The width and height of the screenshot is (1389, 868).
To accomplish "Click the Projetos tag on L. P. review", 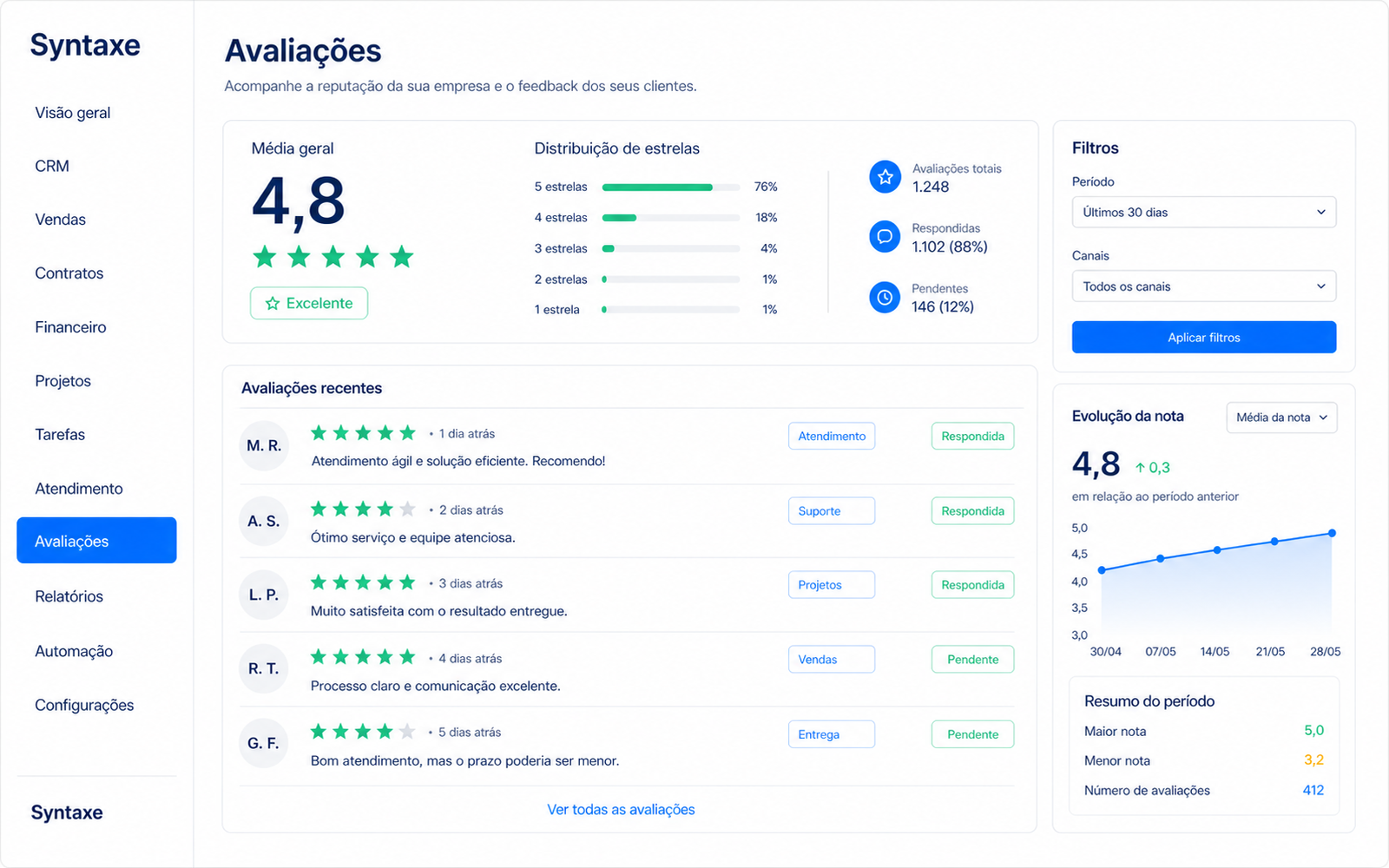I will pos(832,585).
